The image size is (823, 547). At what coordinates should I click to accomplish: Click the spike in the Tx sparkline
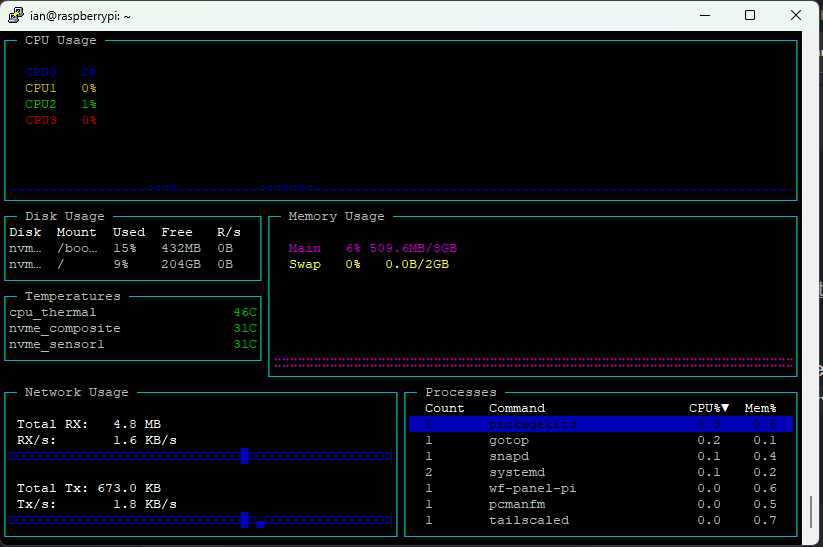245,520
